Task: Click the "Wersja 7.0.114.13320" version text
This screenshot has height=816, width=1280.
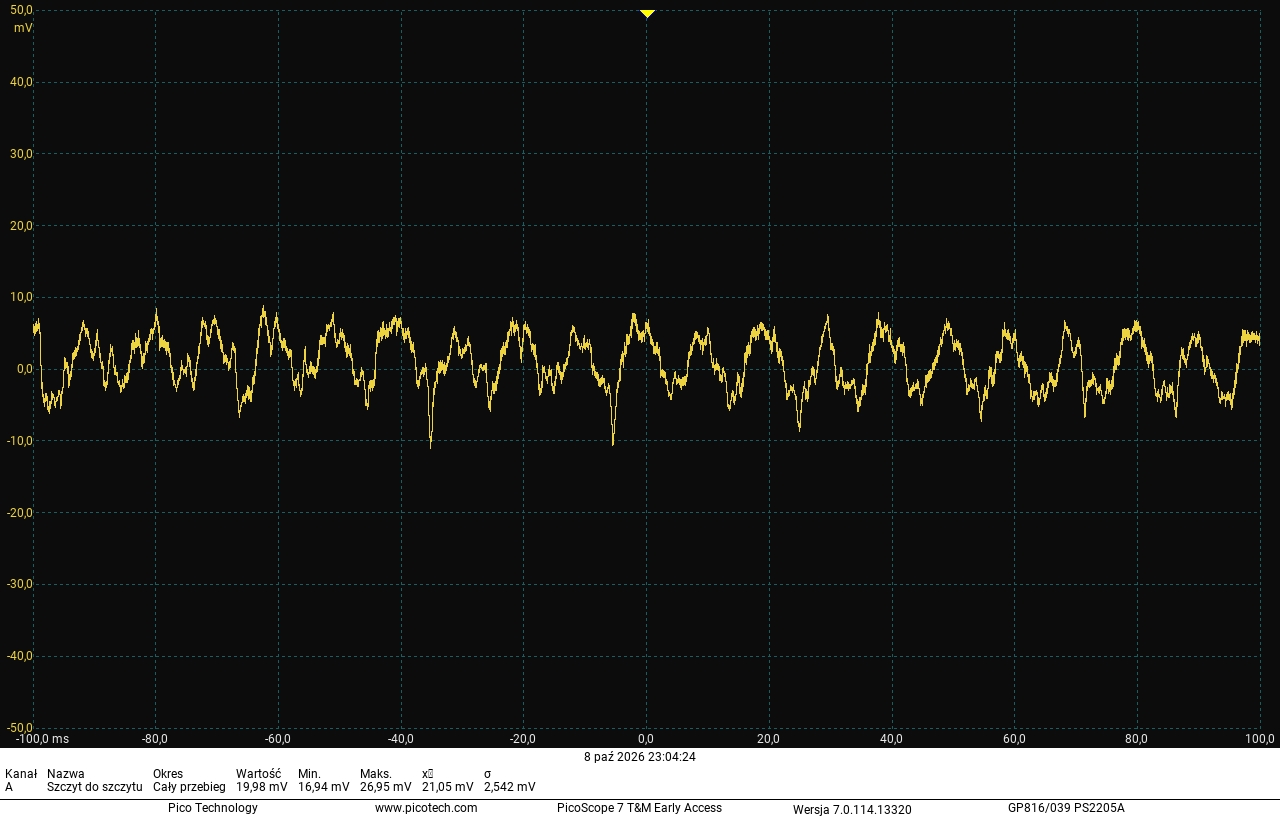Action: point(852,809)
